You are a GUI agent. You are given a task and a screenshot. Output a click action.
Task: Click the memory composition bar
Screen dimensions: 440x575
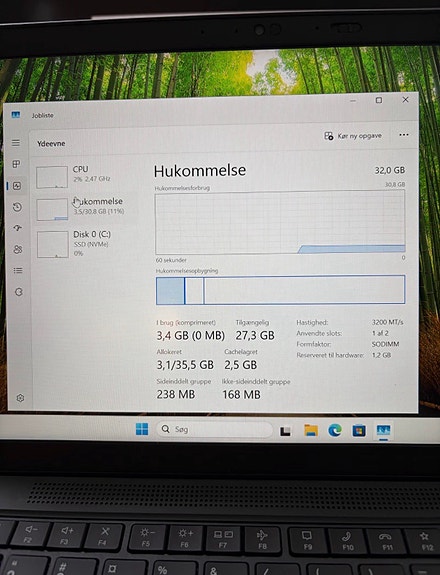[x=280, y=290]
